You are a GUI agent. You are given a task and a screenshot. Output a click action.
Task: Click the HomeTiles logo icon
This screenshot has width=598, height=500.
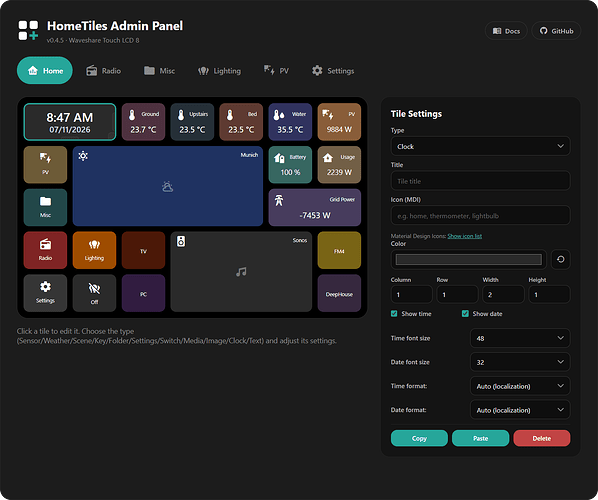coord(28,31)
